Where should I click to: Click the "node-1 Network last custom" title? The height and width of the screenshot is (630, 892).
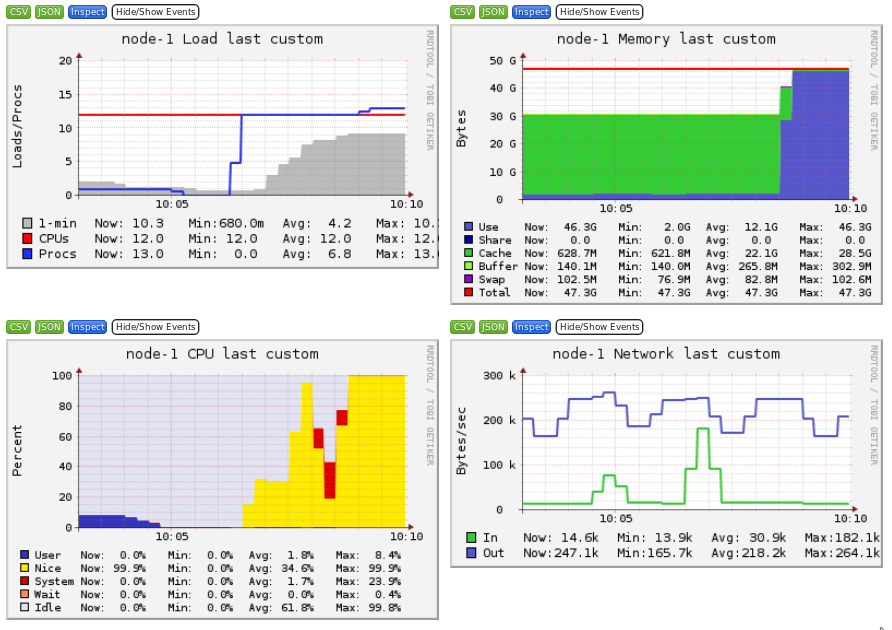(666, 353)
